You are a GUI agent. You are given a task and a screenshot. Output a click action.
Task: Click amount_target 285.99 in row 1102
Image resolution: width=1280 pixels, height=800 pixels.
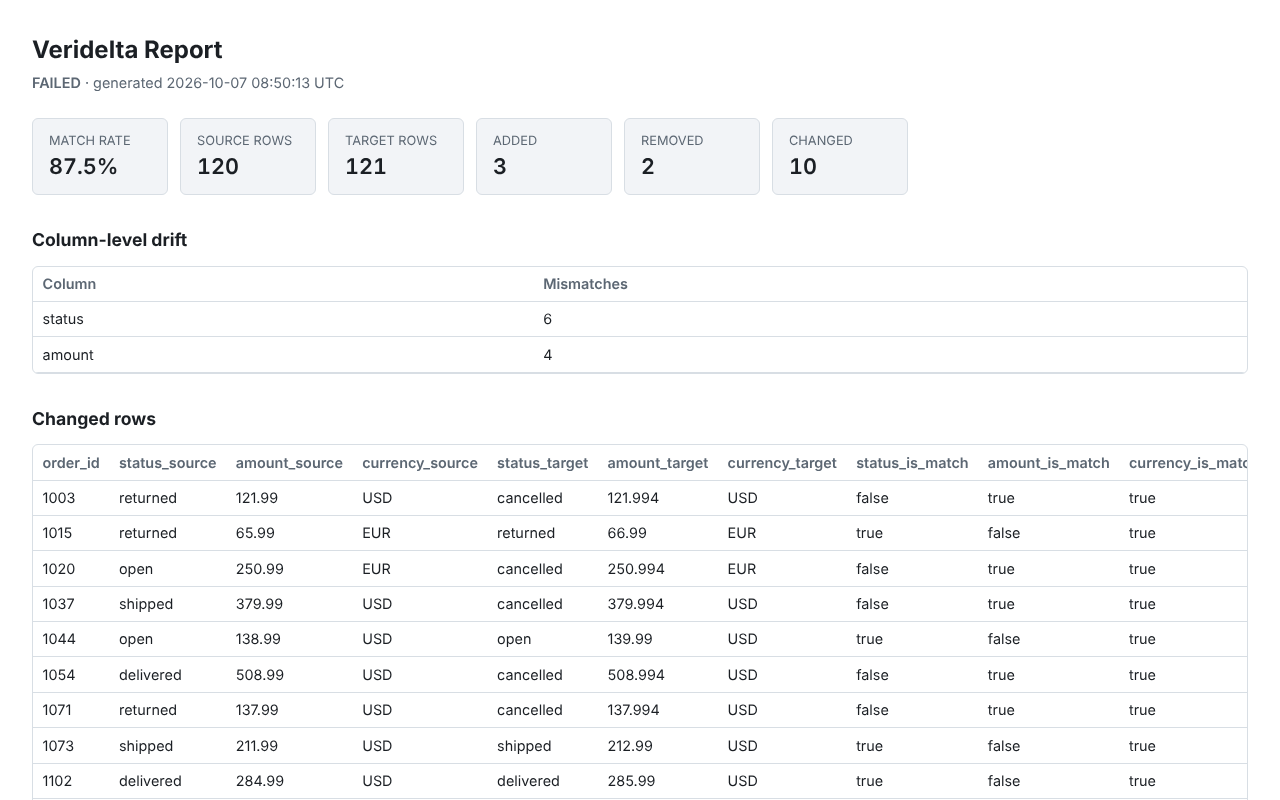tap(631, 781)
